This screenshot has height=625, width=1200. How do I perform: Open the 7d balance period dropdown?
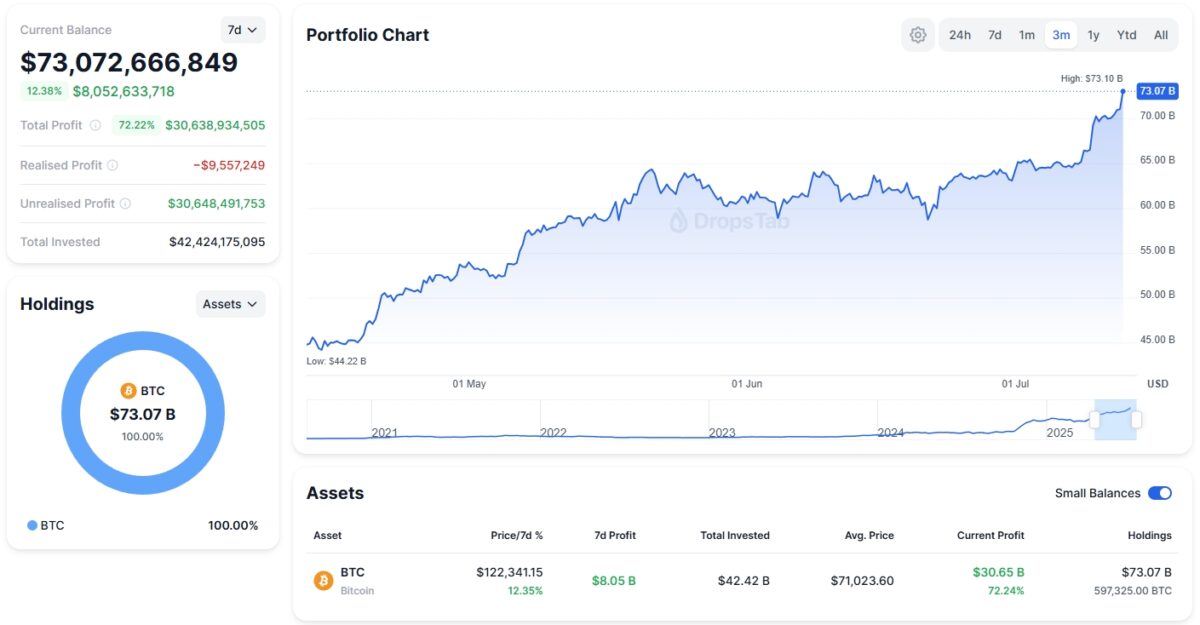(x=242, y=30)
